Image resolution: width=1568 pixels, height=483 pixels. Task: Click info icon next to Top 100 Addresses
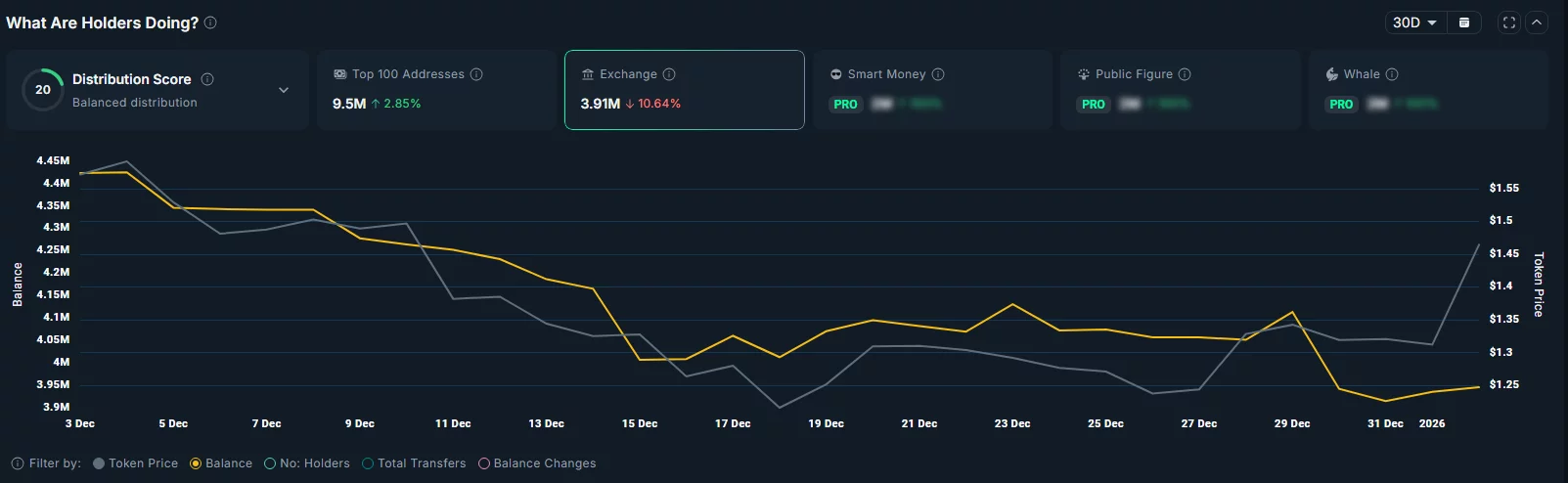coord(476,74)
